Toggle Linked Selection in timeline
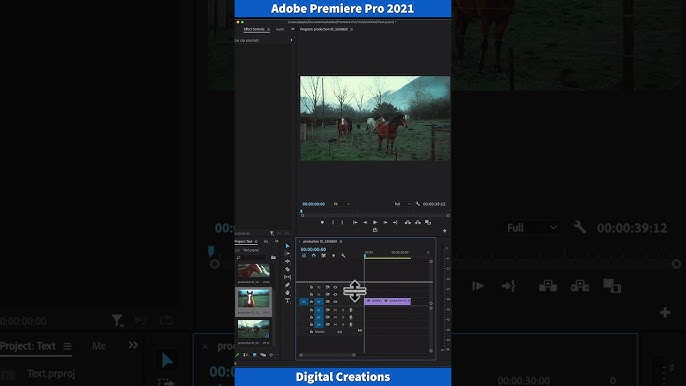686x386 pixels. point(323,256)
